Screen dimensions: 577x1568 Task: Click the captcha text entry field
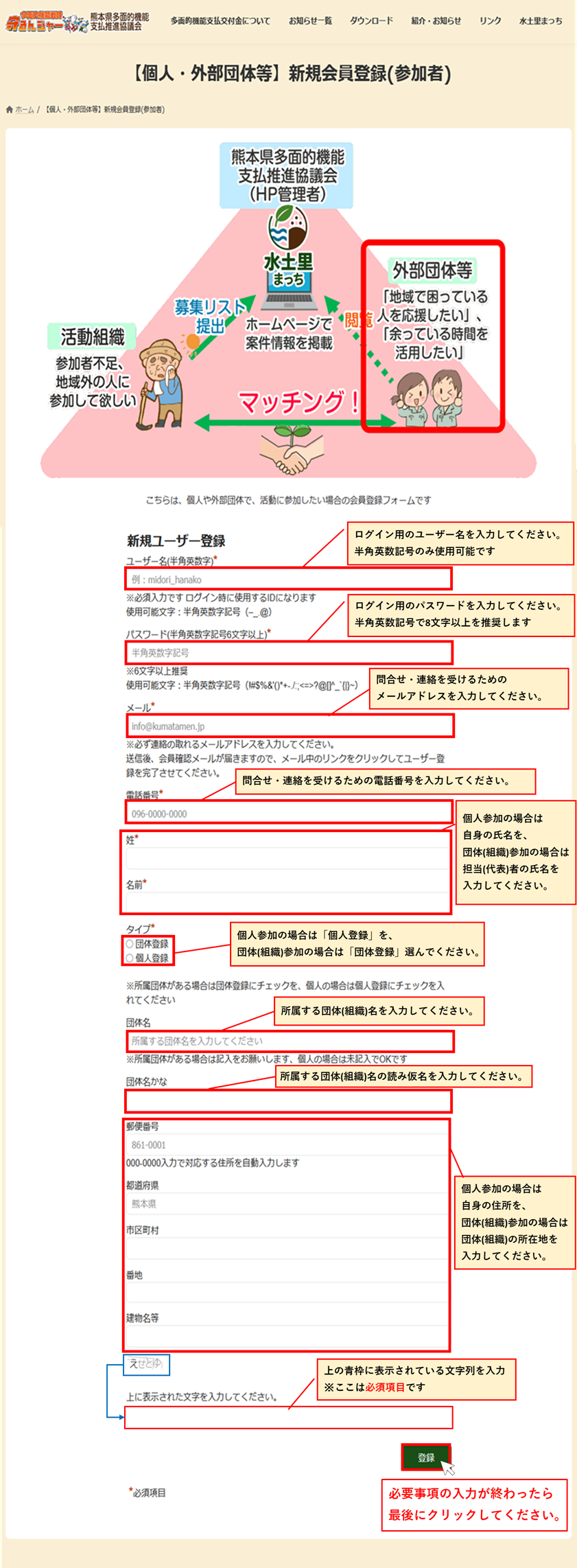[x=288, y=1417]
